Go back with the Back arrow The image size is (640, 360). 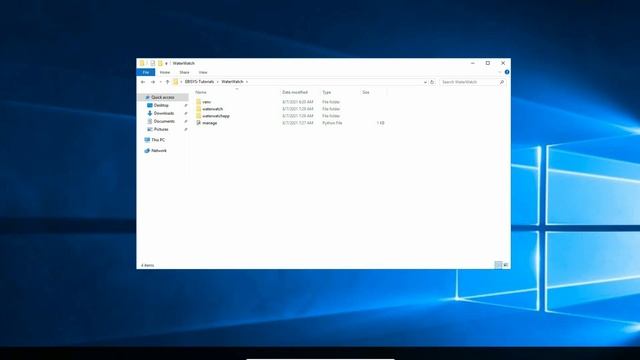click(143, 82)
